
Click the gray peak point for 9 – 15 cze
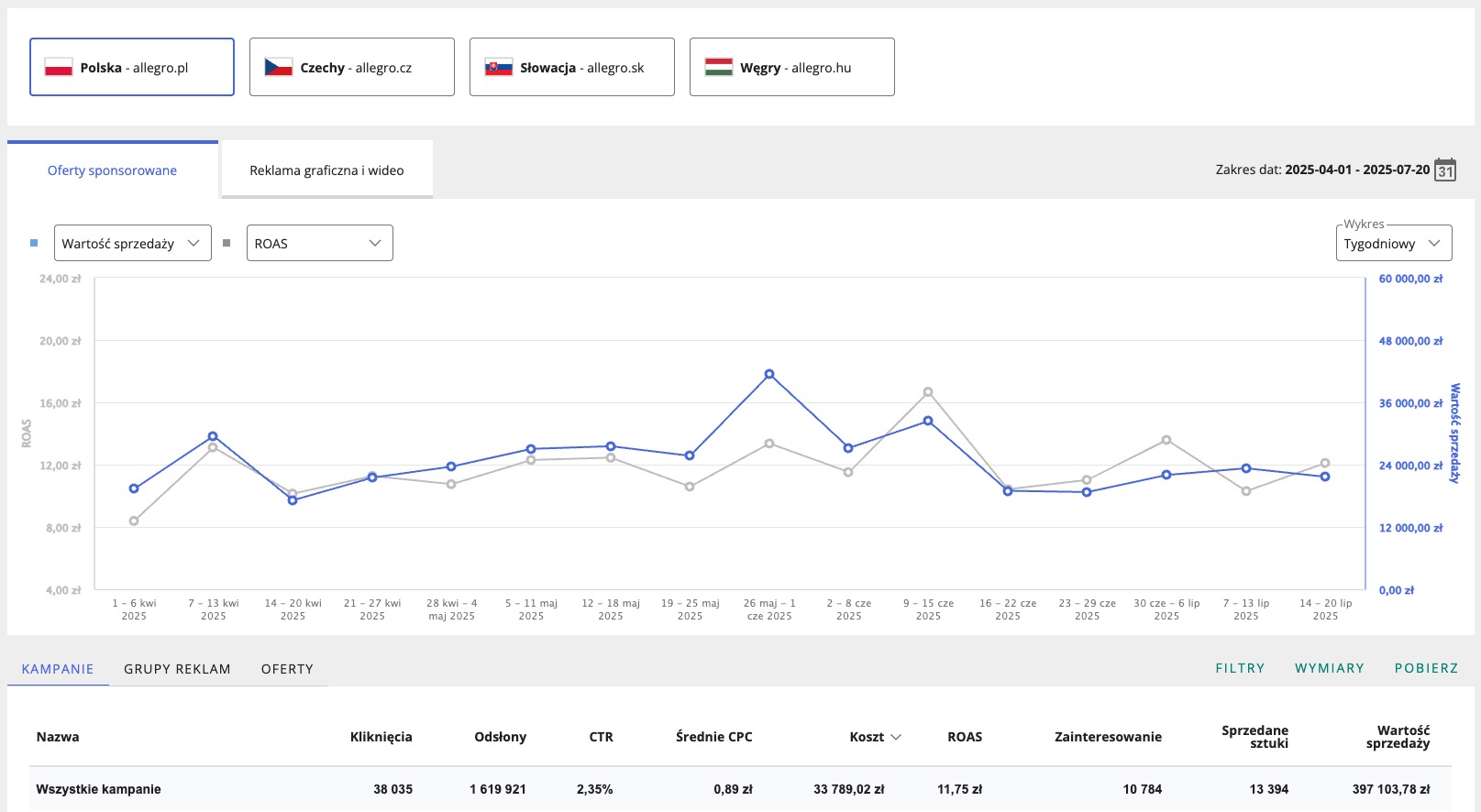pos(928,391)
